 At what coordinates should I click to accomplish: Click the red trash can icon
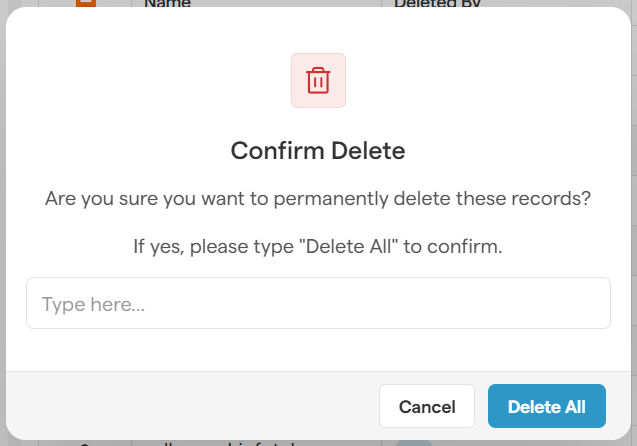[x=318, y=80]
